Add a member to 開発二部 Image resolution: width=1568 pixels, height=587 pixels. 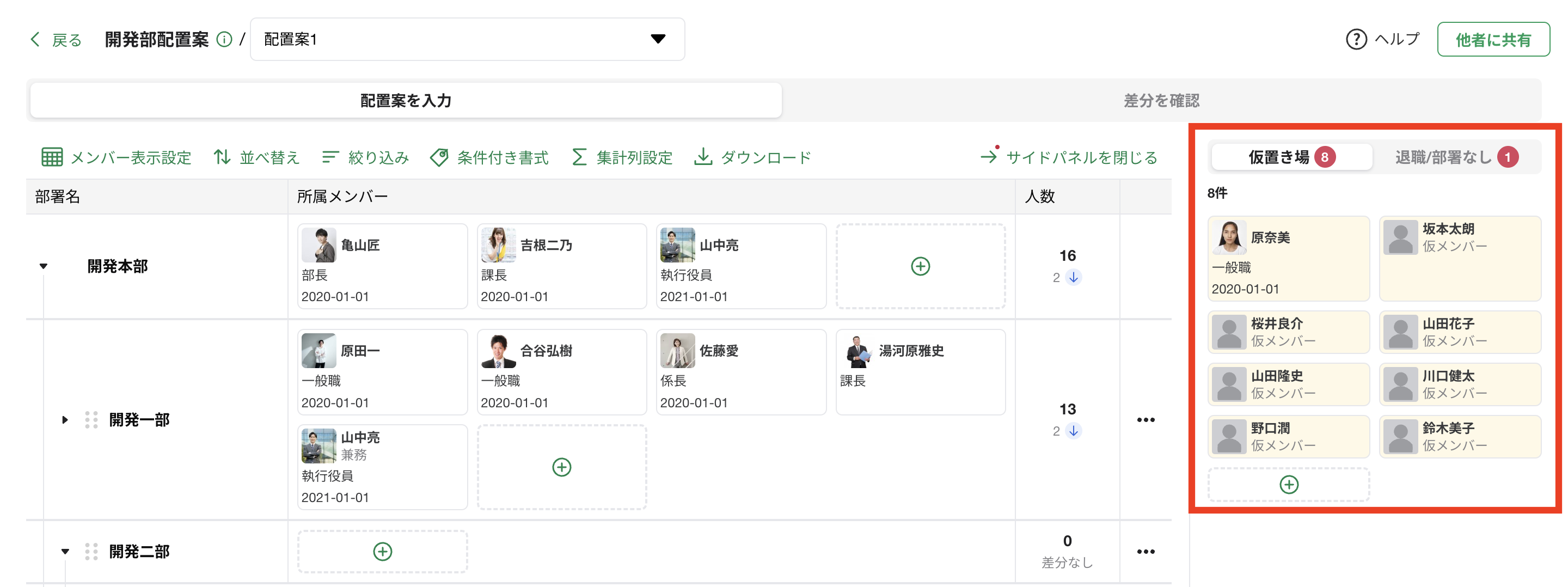click(x=382, y=552)
